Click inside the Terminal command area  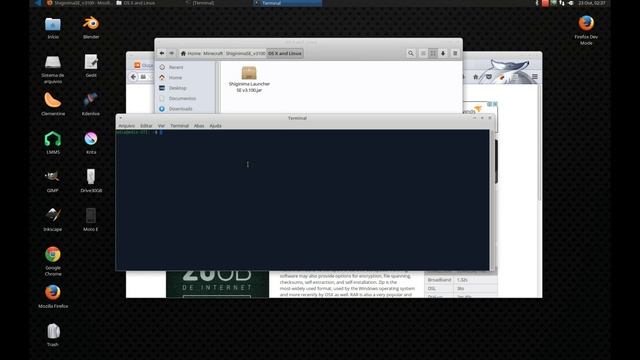(302, 200)
